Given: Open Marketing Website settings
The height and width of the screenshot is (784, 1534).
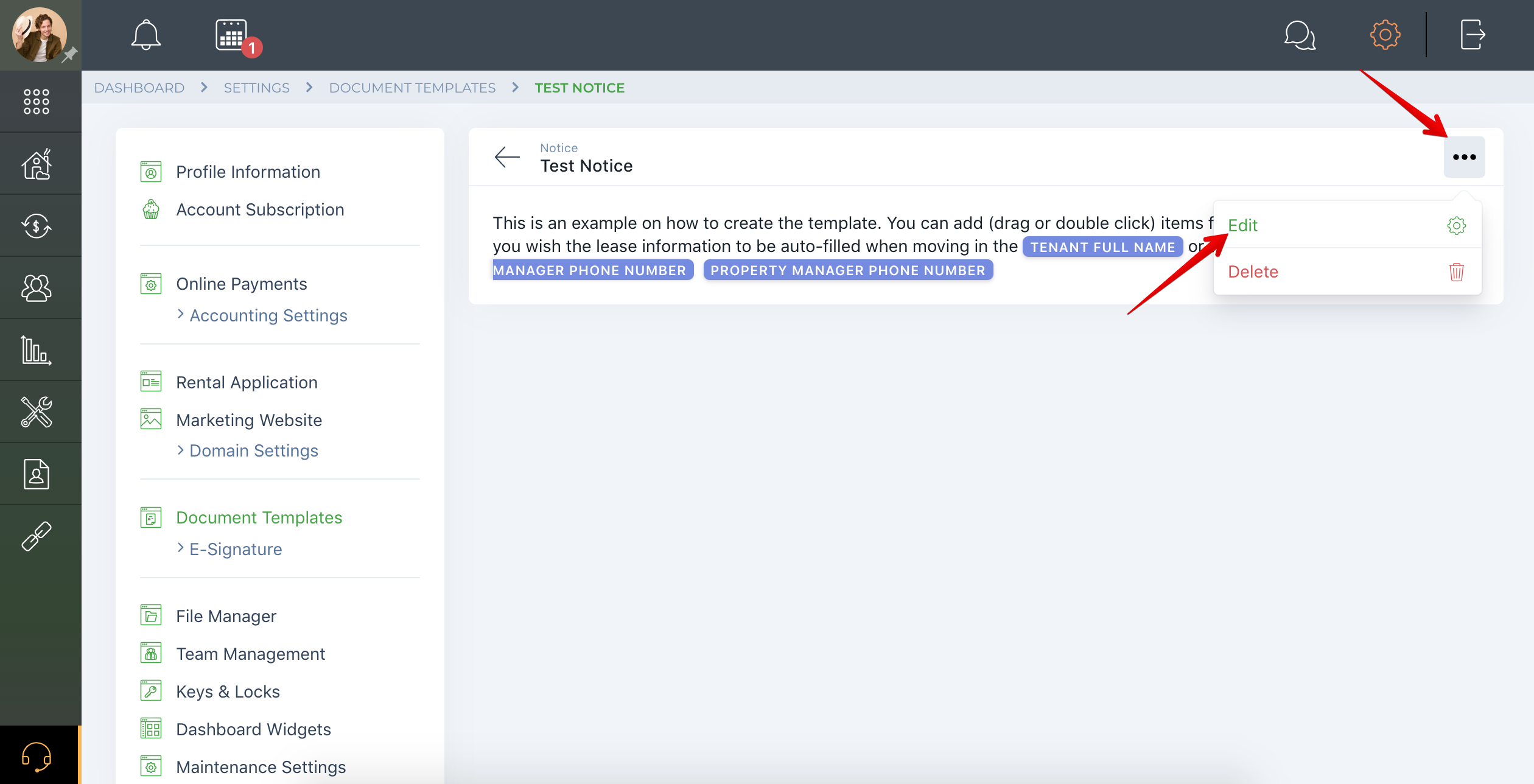Looking at the screenshot, I should (x=249, y=420).
